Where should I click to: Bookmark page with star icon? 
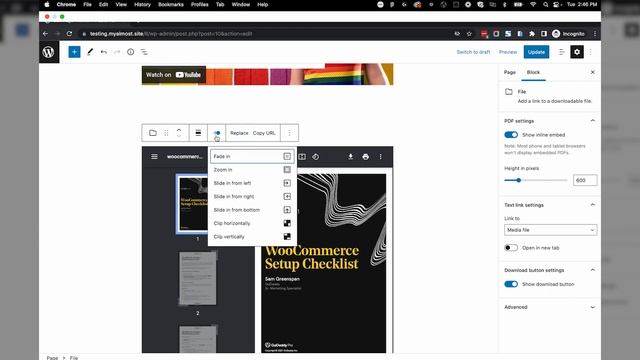469,33
